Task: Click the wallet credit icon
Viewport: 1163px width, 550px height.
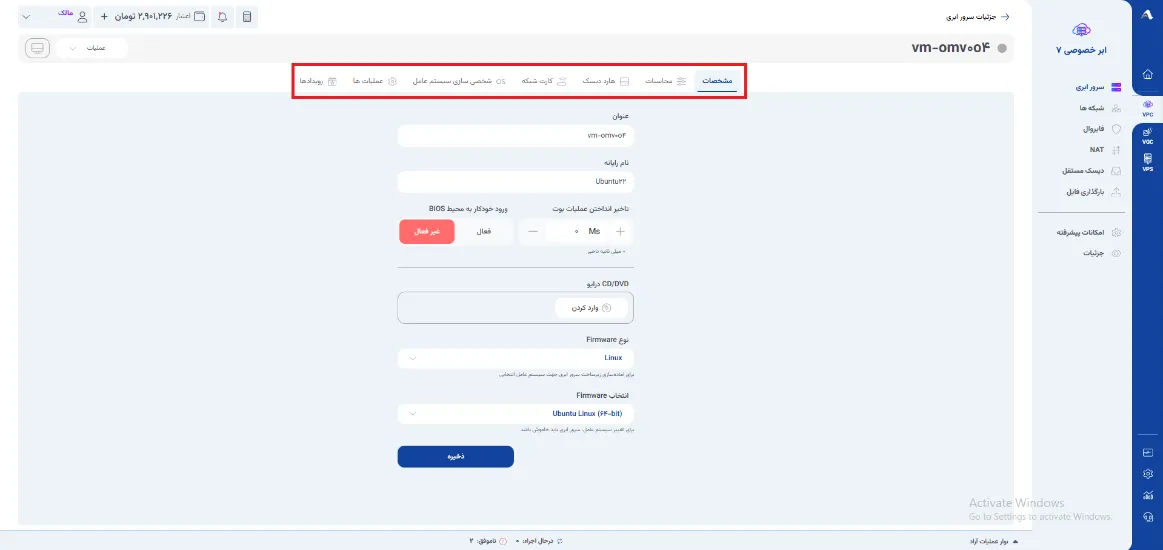Action: point(200,16)
